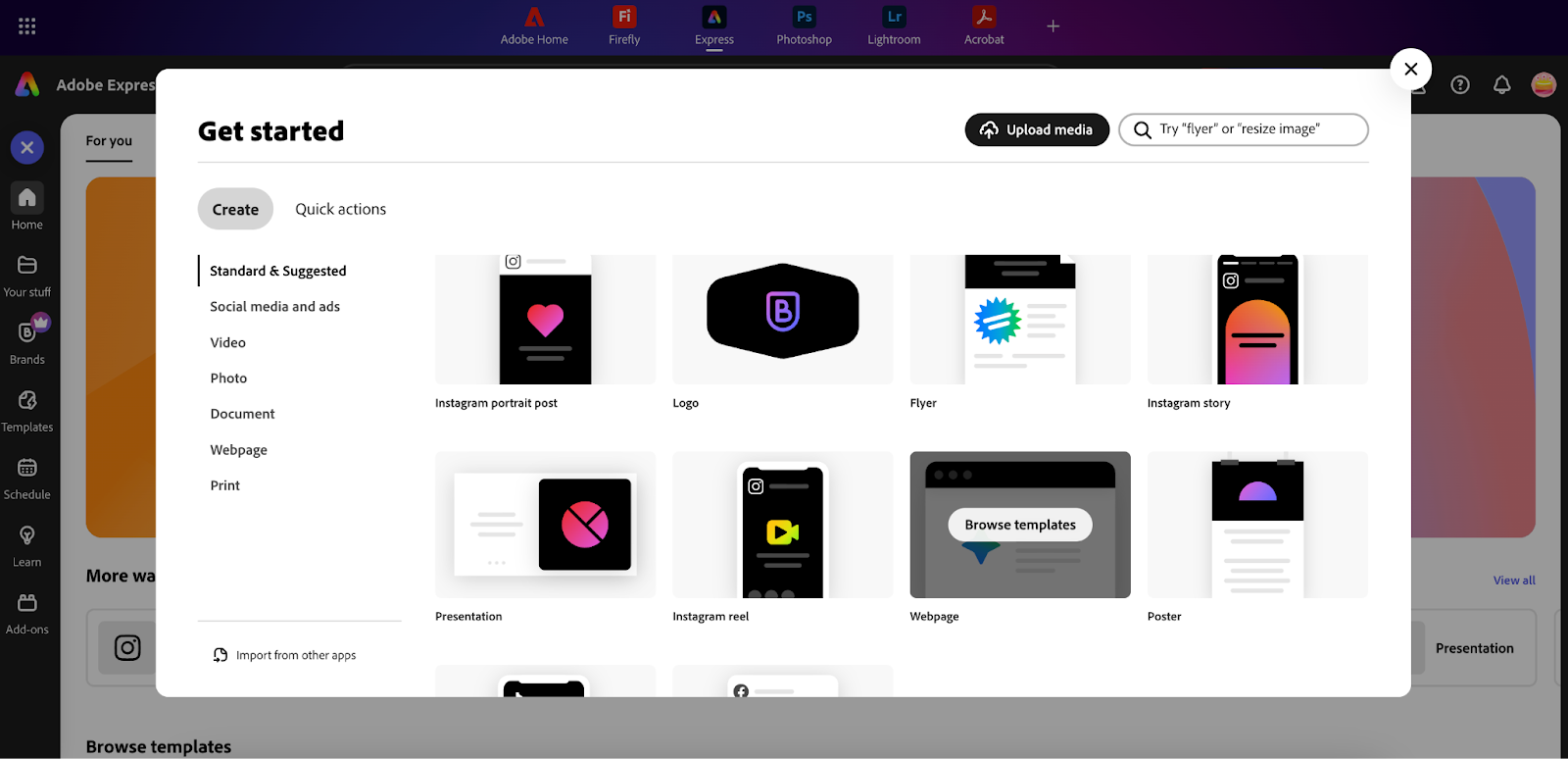Launch Photoshop from the top bar
This screenshot has height=759, width=1568.
click(x=804, y=26)
